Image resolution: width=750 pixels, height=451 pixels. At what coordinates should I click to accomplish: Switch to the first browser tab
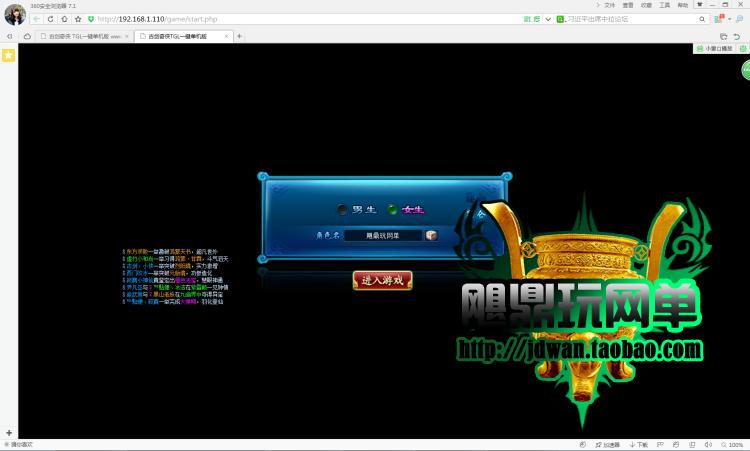(x=82, y=36)
